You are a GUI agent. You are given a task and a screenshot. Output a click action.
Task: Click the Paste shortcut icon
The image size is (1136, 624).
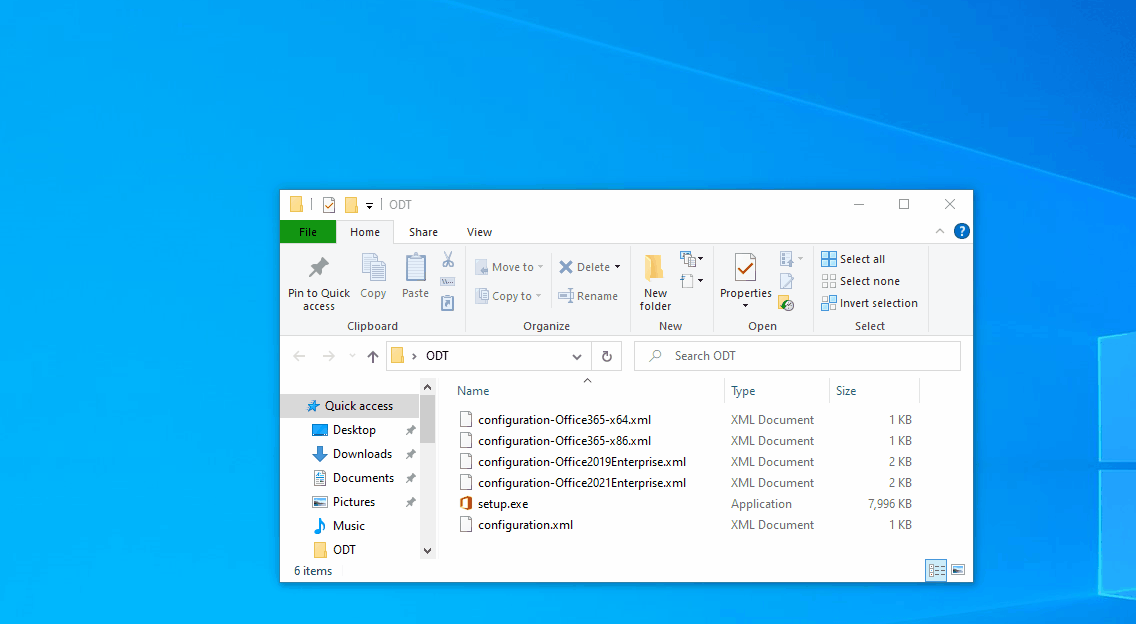447,303
